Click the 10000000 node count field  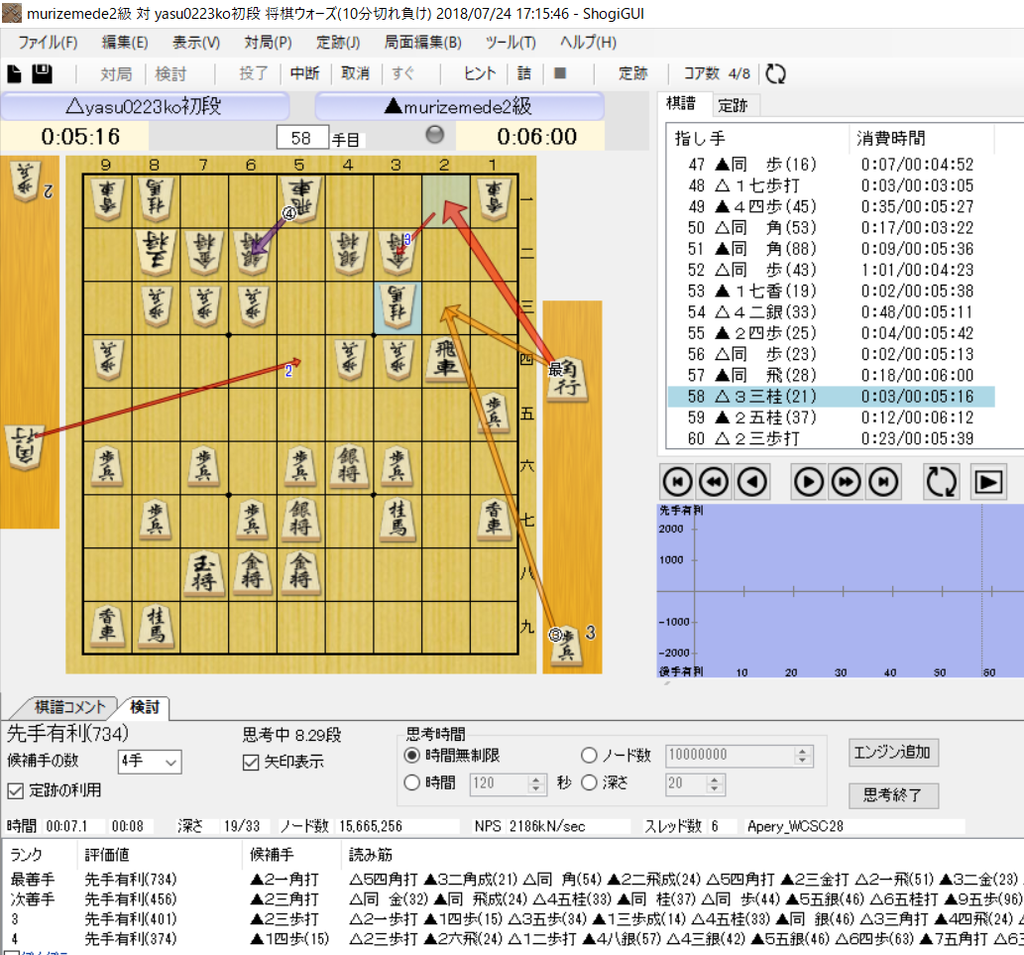729,756
